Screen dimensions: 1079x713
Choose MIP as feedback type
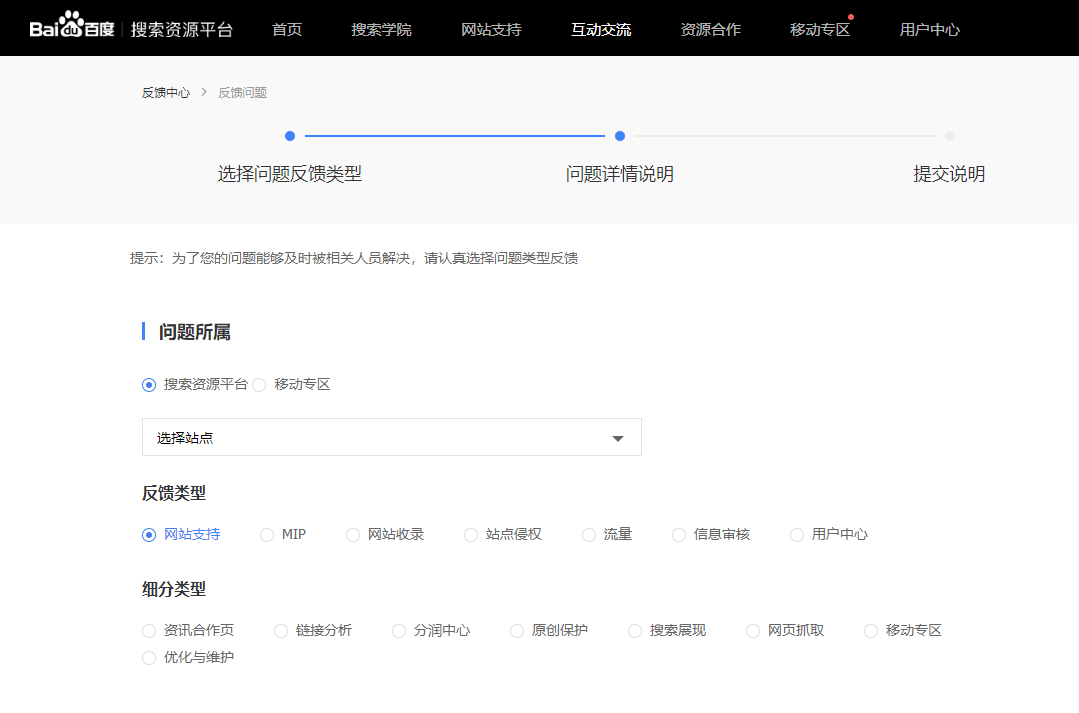(x=267, y=535)
